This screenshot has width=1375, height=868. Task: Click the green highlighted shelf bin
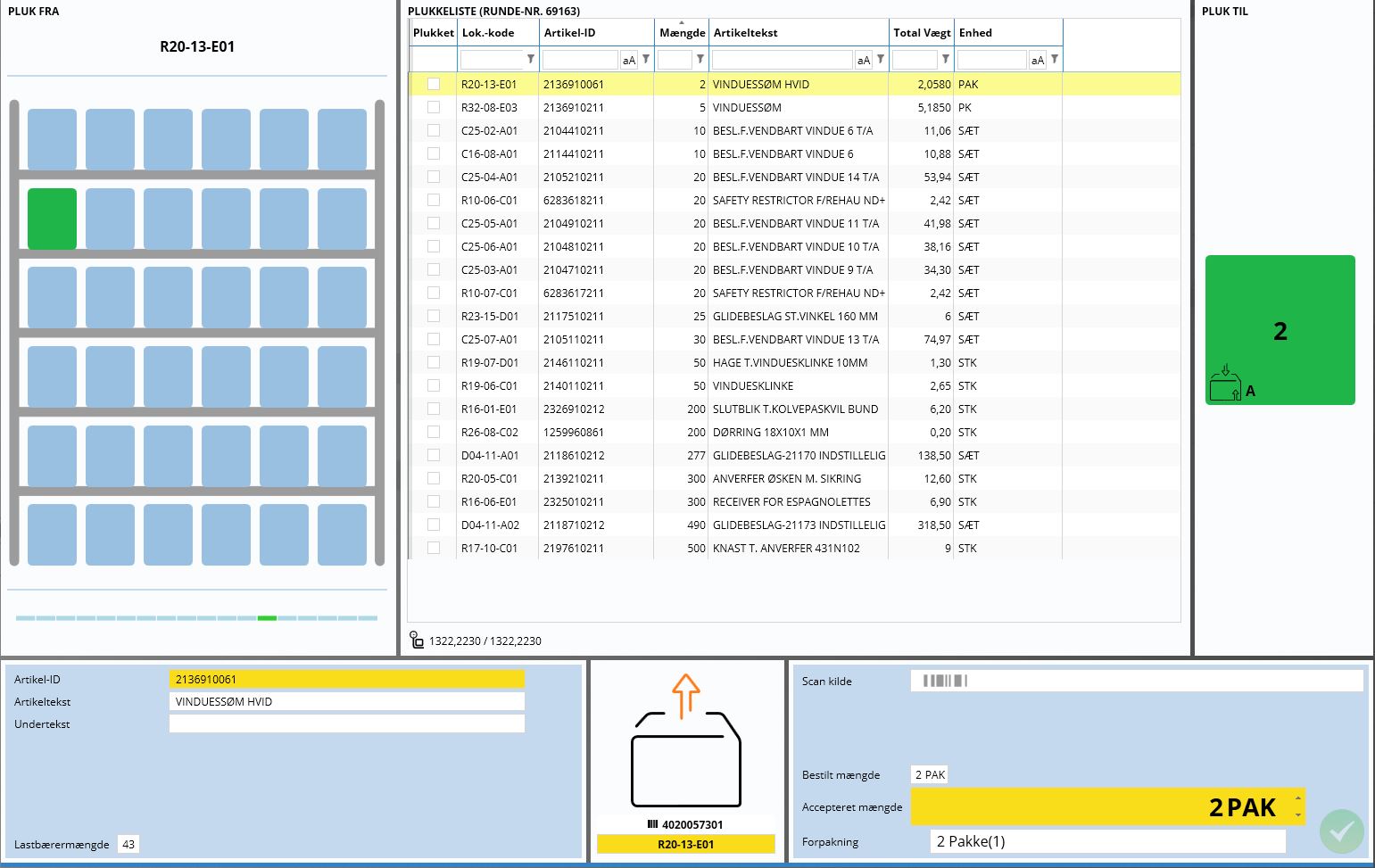[52, 219]
